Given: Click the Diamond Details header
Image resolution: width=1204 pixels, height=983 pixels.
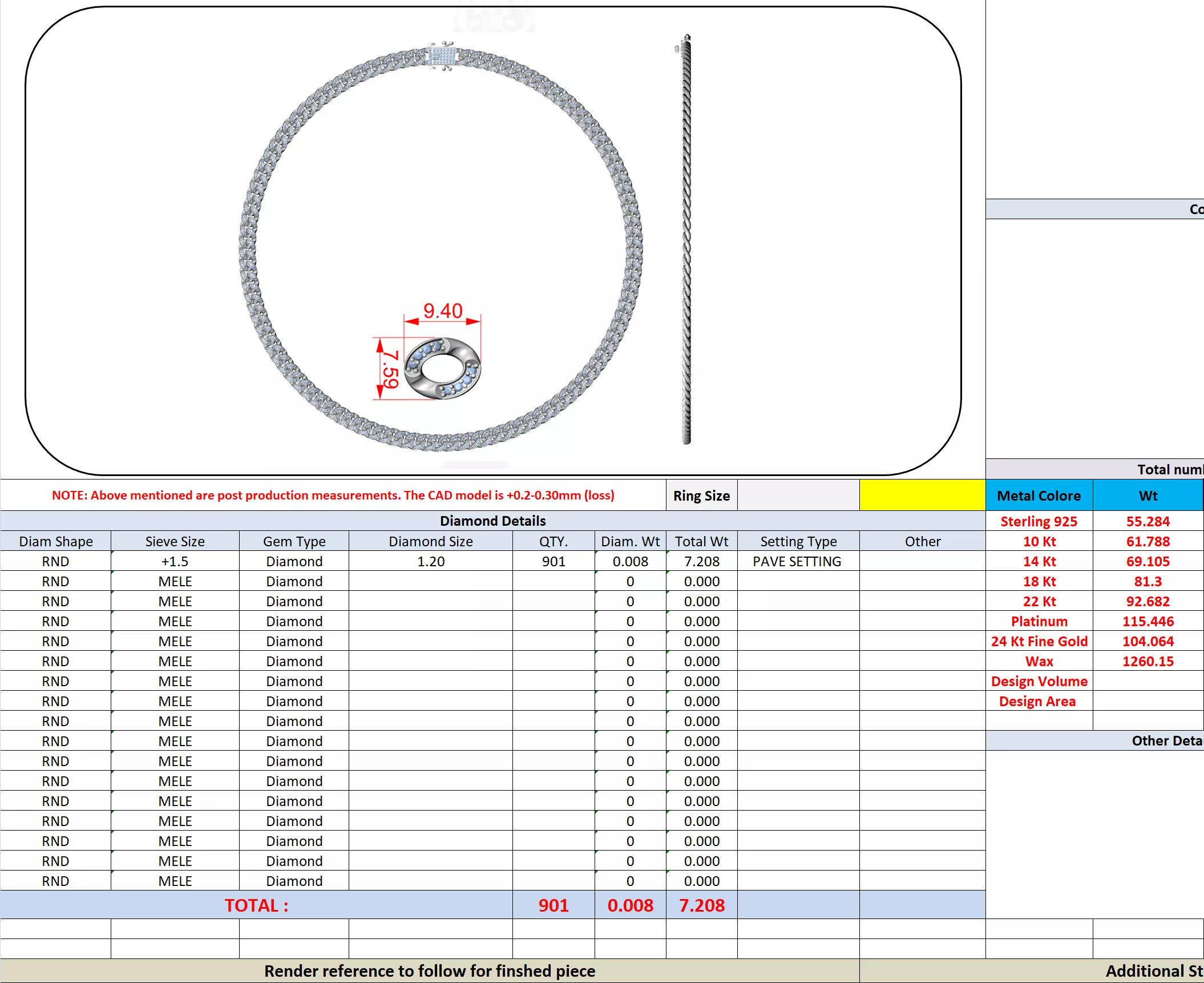Looking at the screenshot, I should pos(493,521).
